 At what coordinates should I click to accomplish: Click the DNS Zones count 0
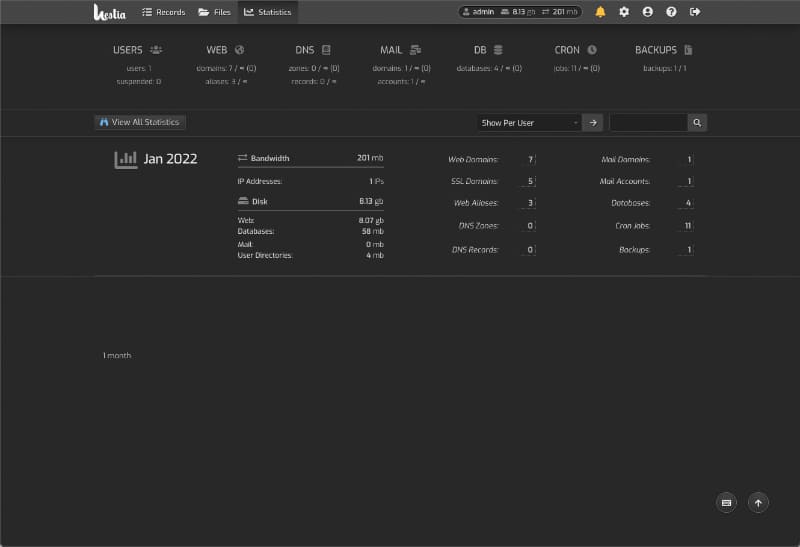530,226
